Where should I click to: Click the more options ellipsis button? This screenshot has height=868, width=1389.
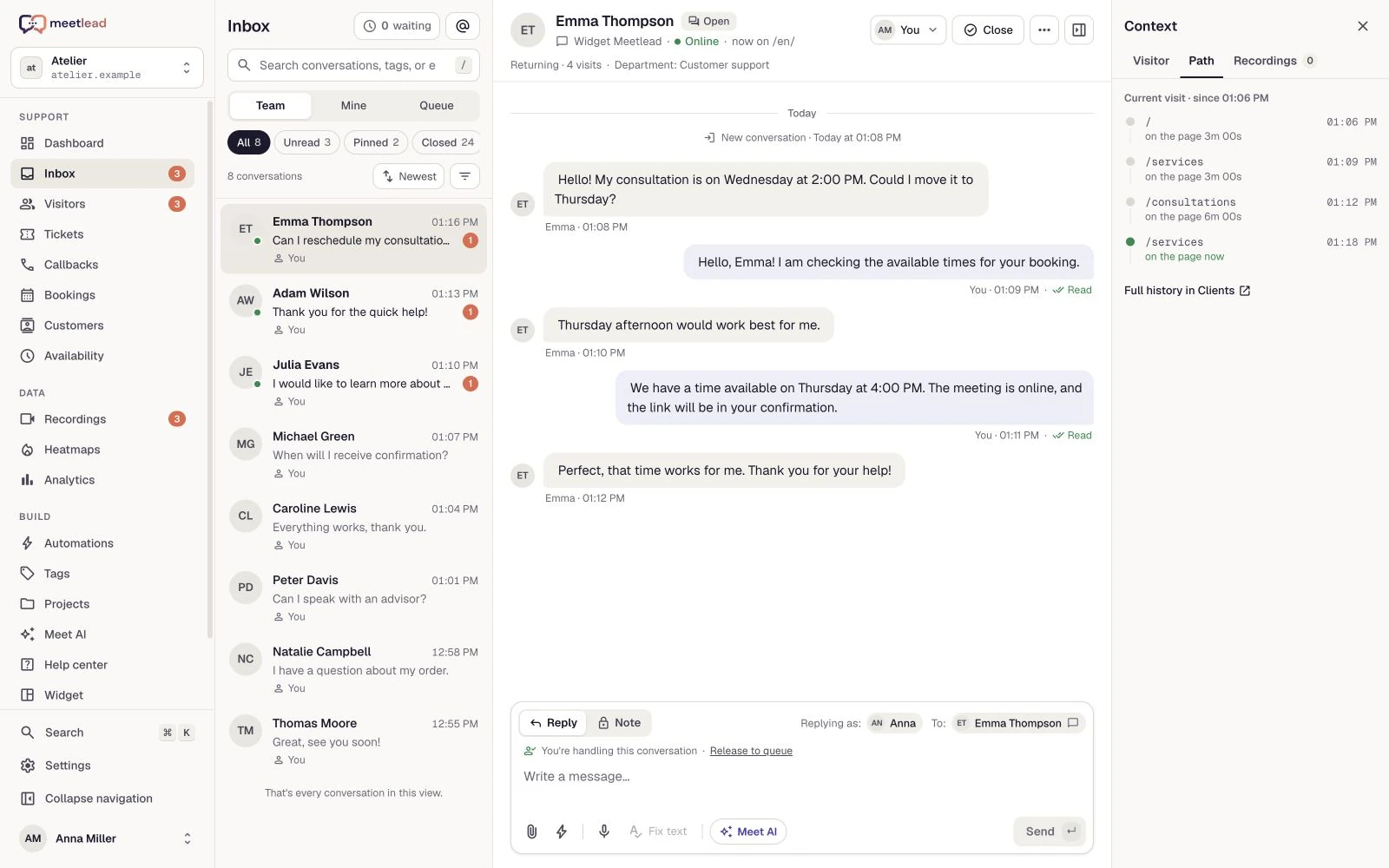(x=1044, y=30)
